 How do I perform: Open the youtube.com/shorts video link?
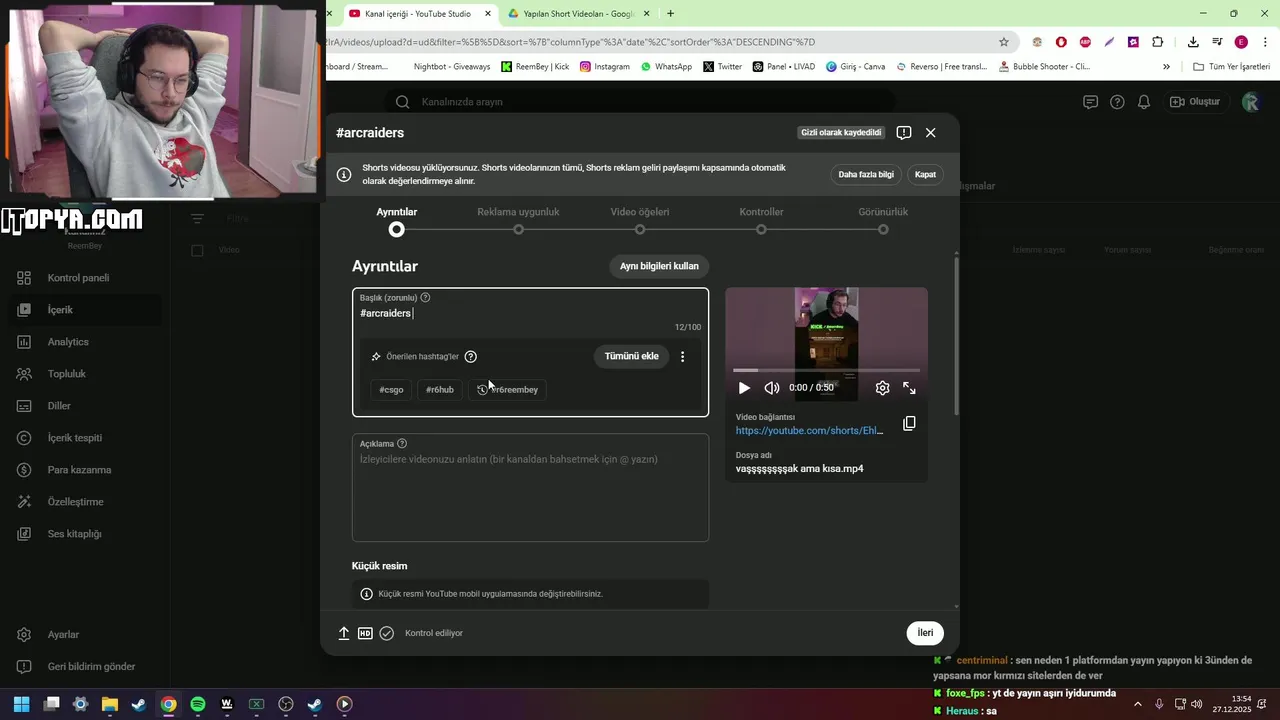[x=810, y=431]
